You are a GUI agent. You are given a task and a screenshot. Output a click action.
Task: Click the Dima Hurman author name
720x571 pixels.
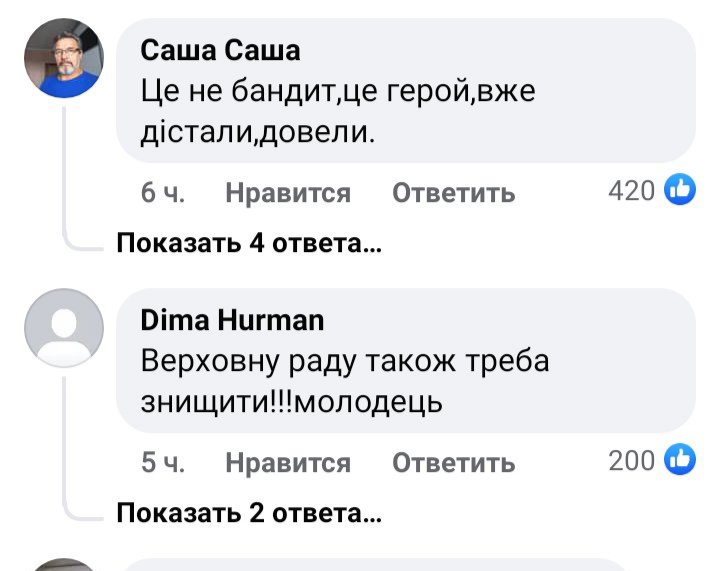232,319
